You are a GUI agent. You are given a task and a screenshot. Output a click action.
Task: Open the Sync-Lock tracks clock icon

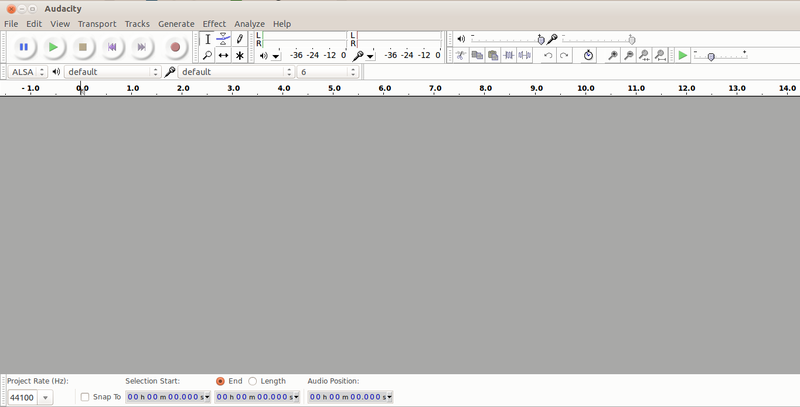click(x=588, y=55)
